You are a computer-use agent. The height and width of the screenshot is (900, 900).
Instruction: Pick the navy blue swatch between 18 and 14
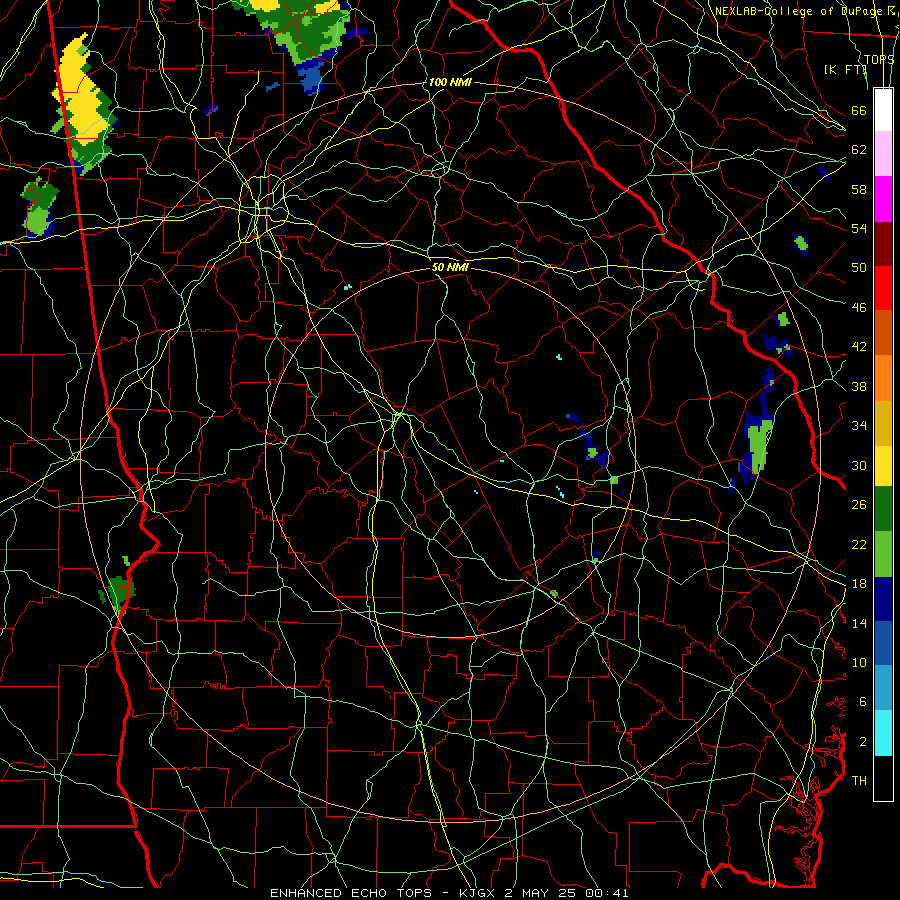click(883, 599)
